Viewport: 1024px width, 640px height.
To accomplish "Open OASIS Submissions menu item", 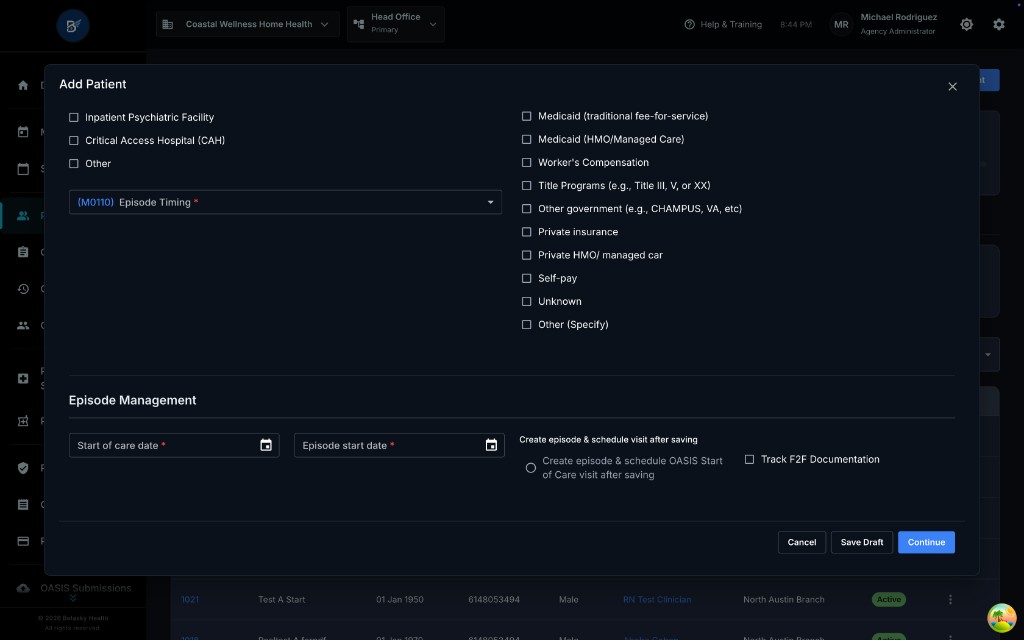I will [86, 588].
